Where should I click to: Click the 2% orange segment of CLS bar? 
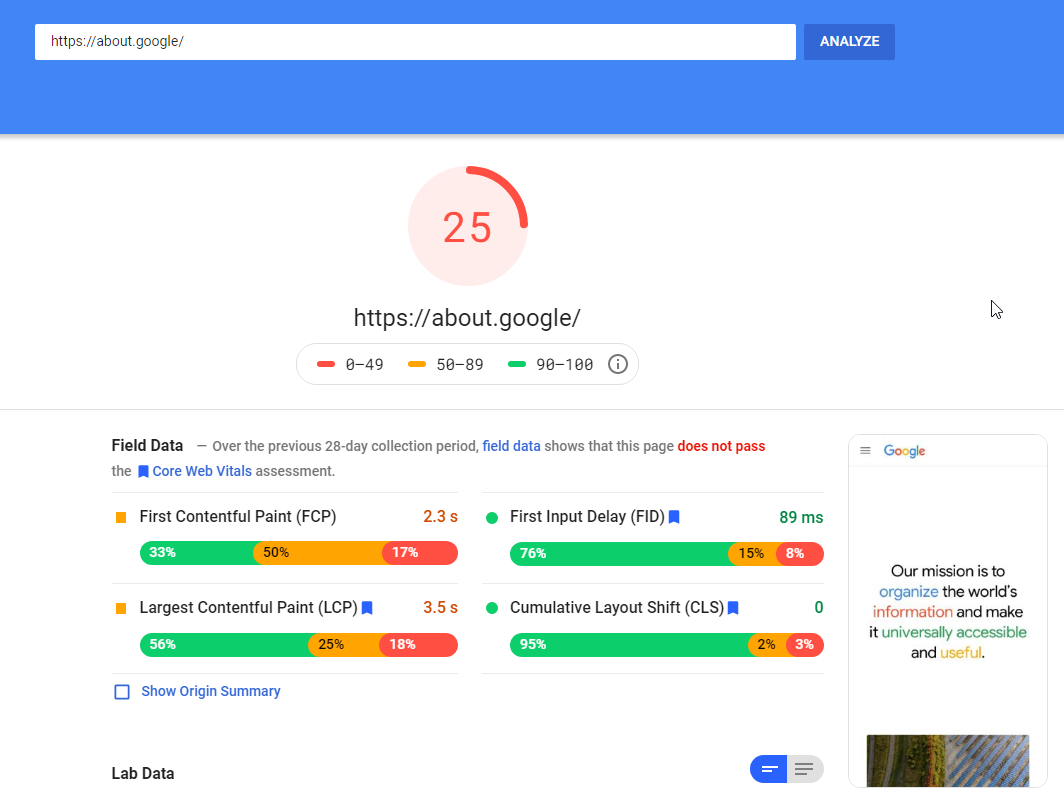coord(767,645)
